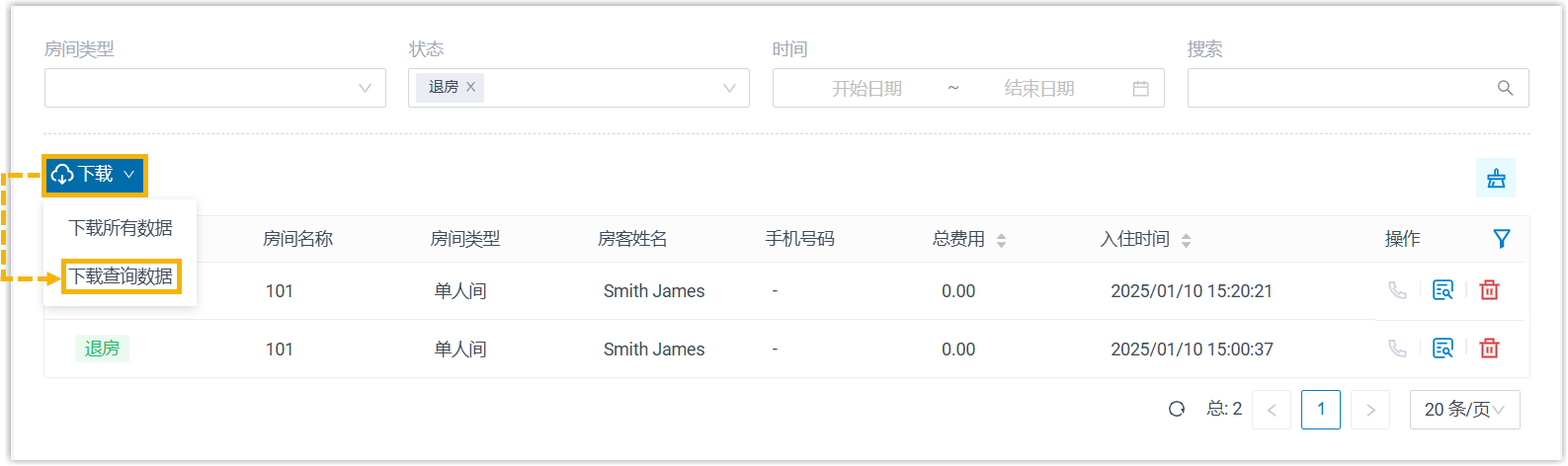View details icon for first row record
This screenshot has height=466, width=1568.
point(1443,290)
